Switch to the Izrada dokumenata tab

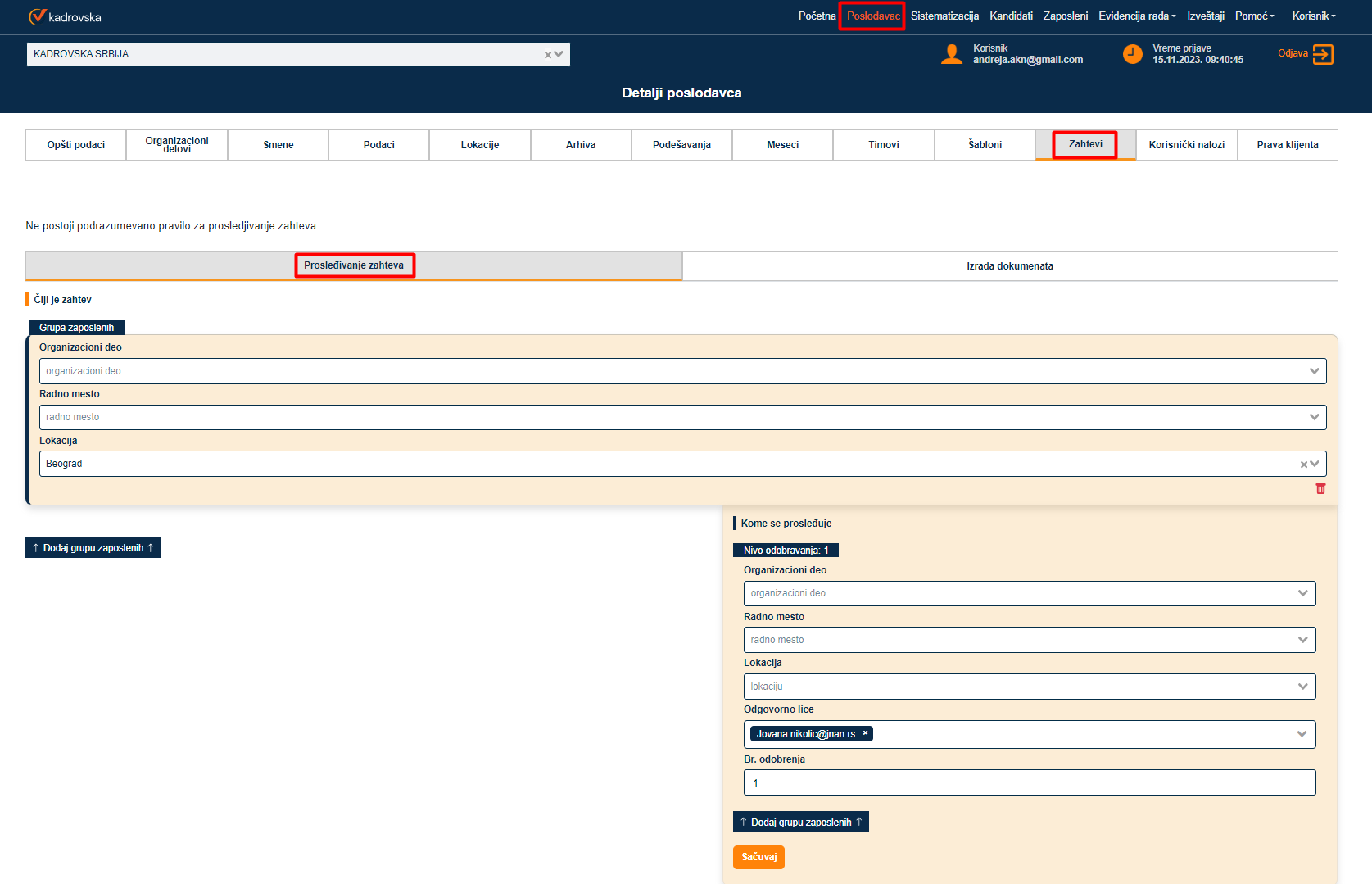coord(1009,266)
